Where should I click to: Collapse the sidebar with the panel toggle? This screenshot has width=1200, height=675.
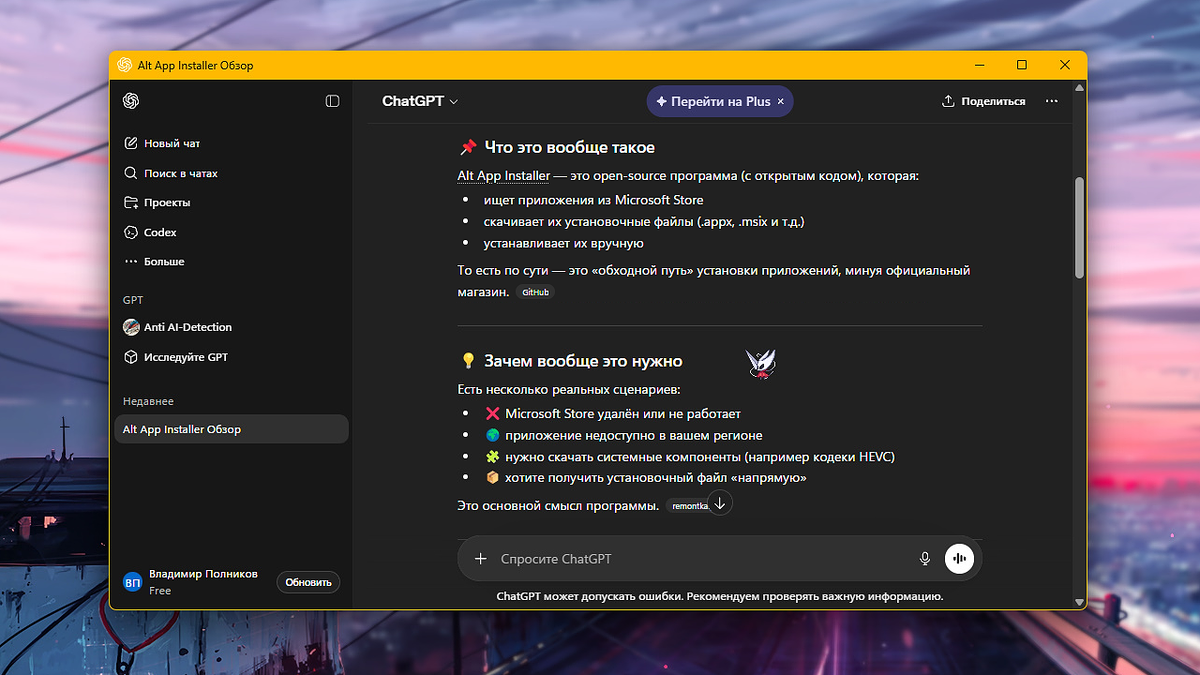click(x=332, y=101)
